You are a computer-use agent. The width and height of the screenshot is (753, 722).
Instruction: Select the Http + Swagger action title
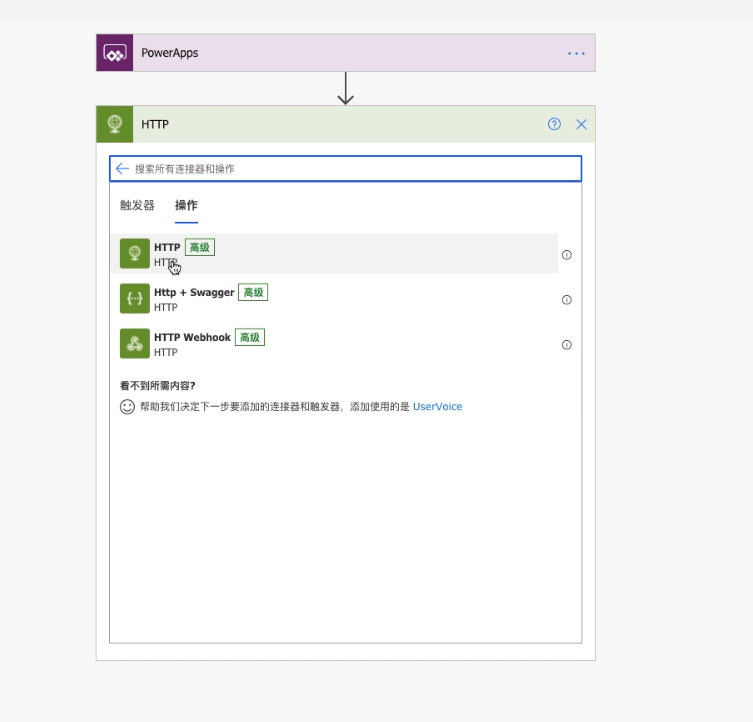tap(194, 293)
